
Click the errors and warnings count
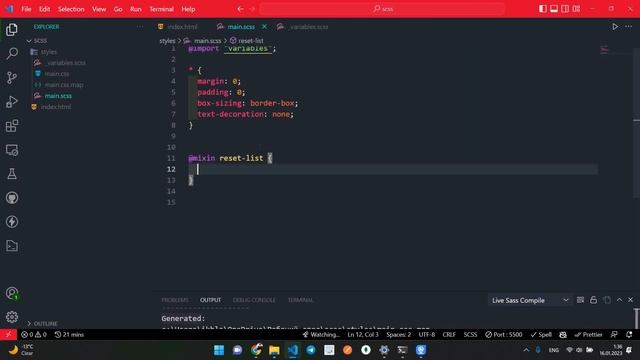[34, 335]
